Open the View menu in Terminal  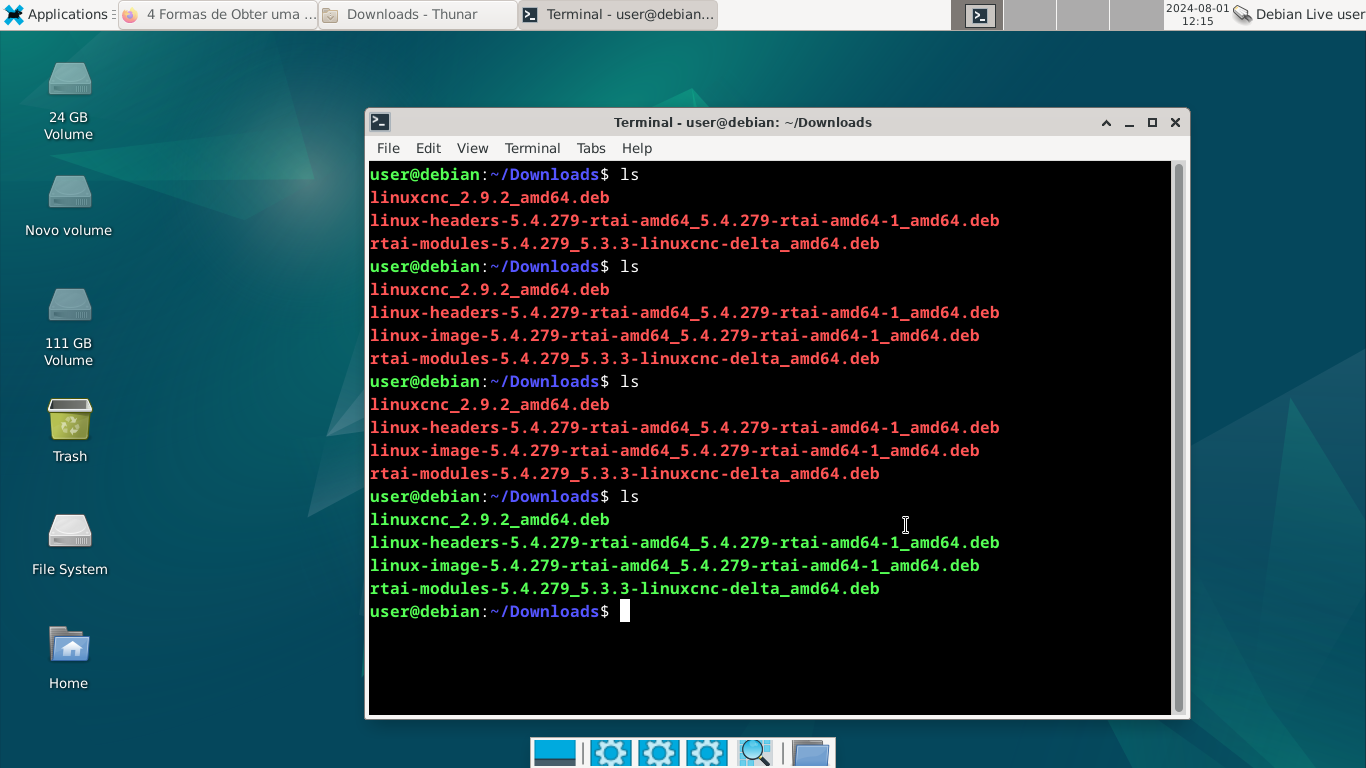pyautogui.click(x=472, y=148)
